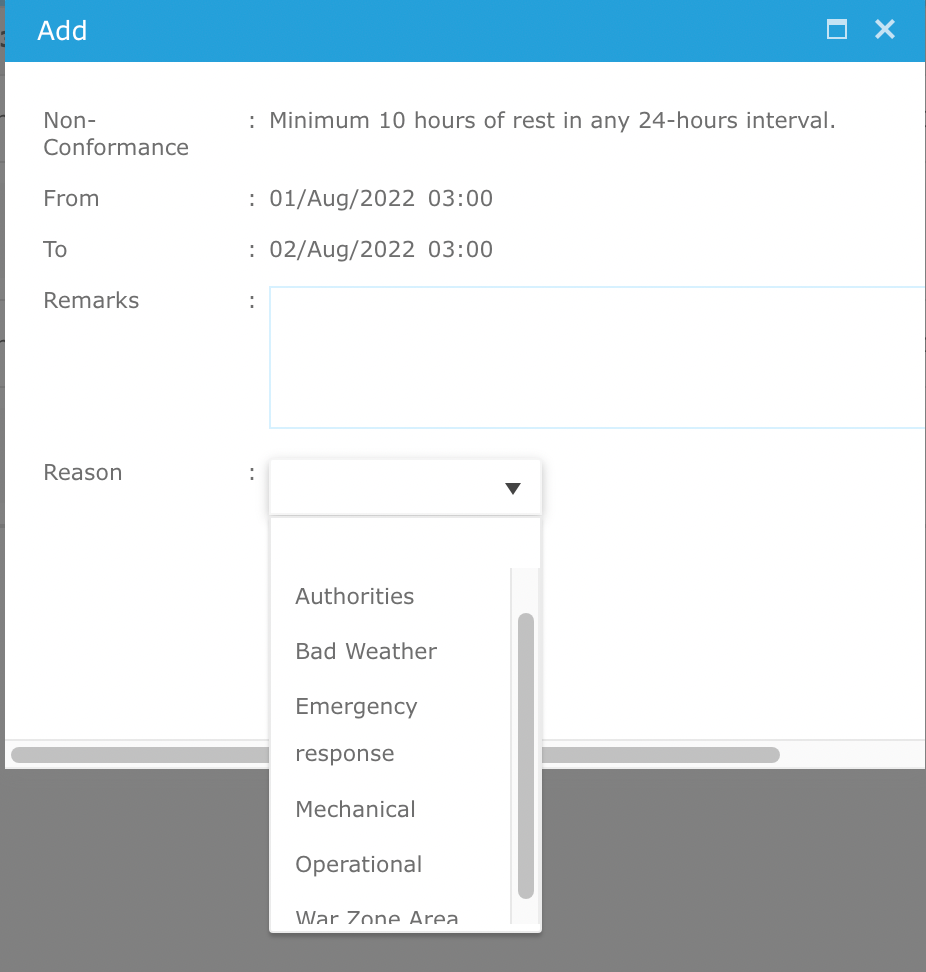926x972 pixels.
Task: Maximize the Add dialog window
Action: [x=837, y=29]
